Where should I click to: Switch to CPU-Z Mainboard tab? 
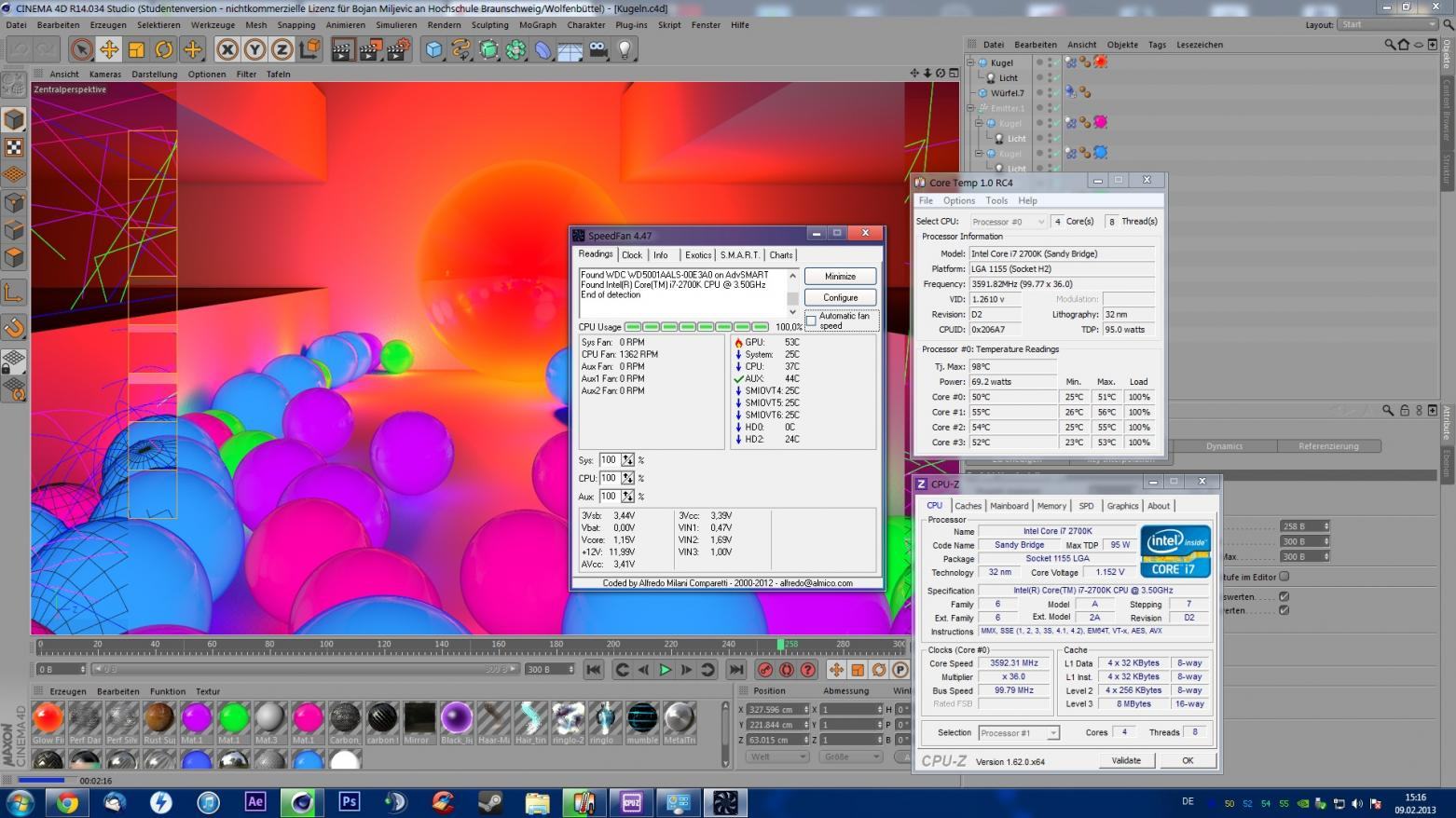pyautogui.click(x=1009, y=506)
